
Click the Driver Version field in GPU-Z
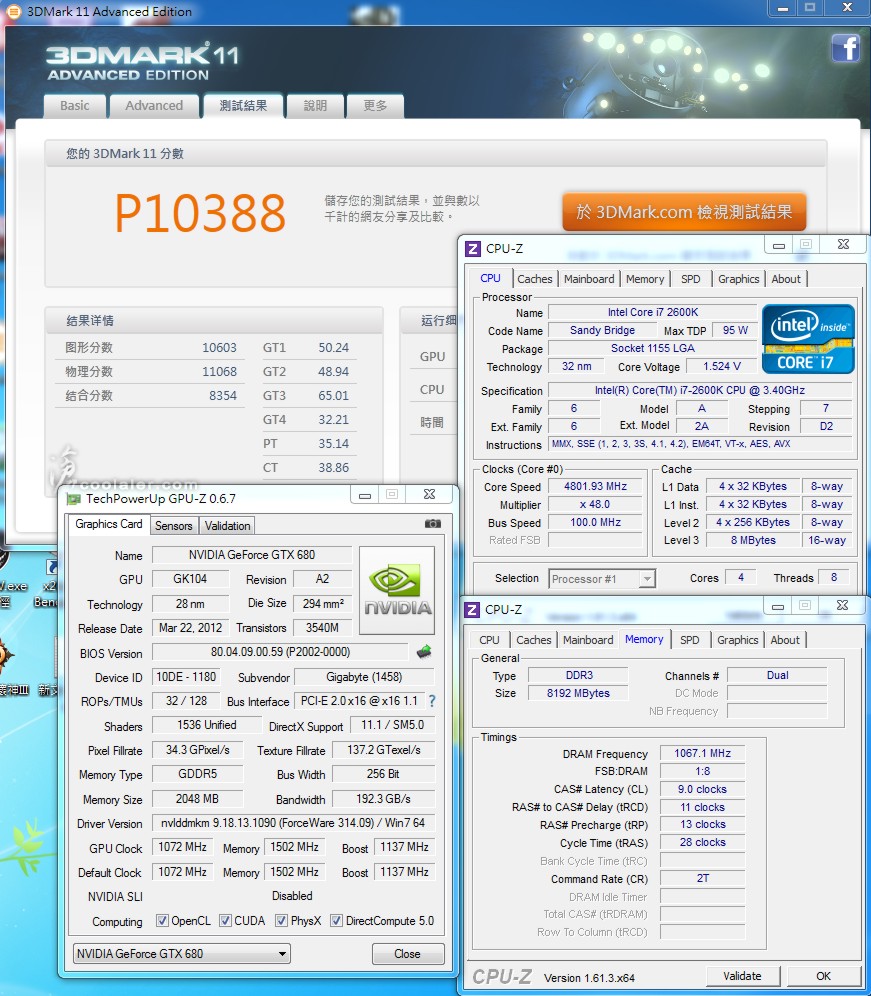coord(293,823)
